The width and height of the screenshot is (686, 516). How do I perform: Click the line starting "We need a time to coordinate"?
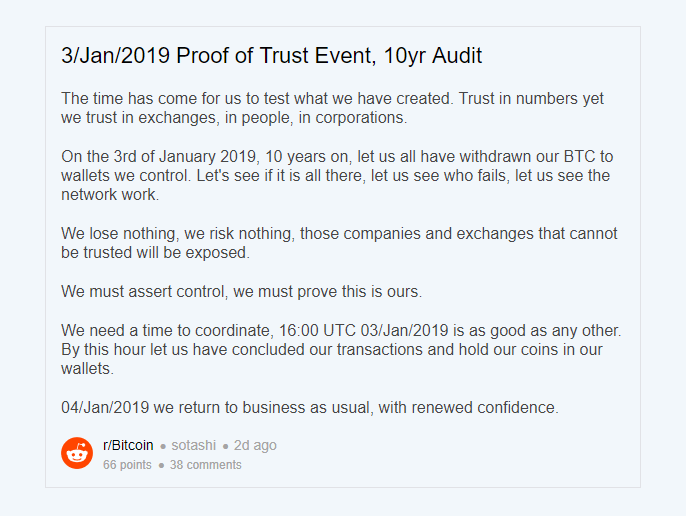click(341, 330)
